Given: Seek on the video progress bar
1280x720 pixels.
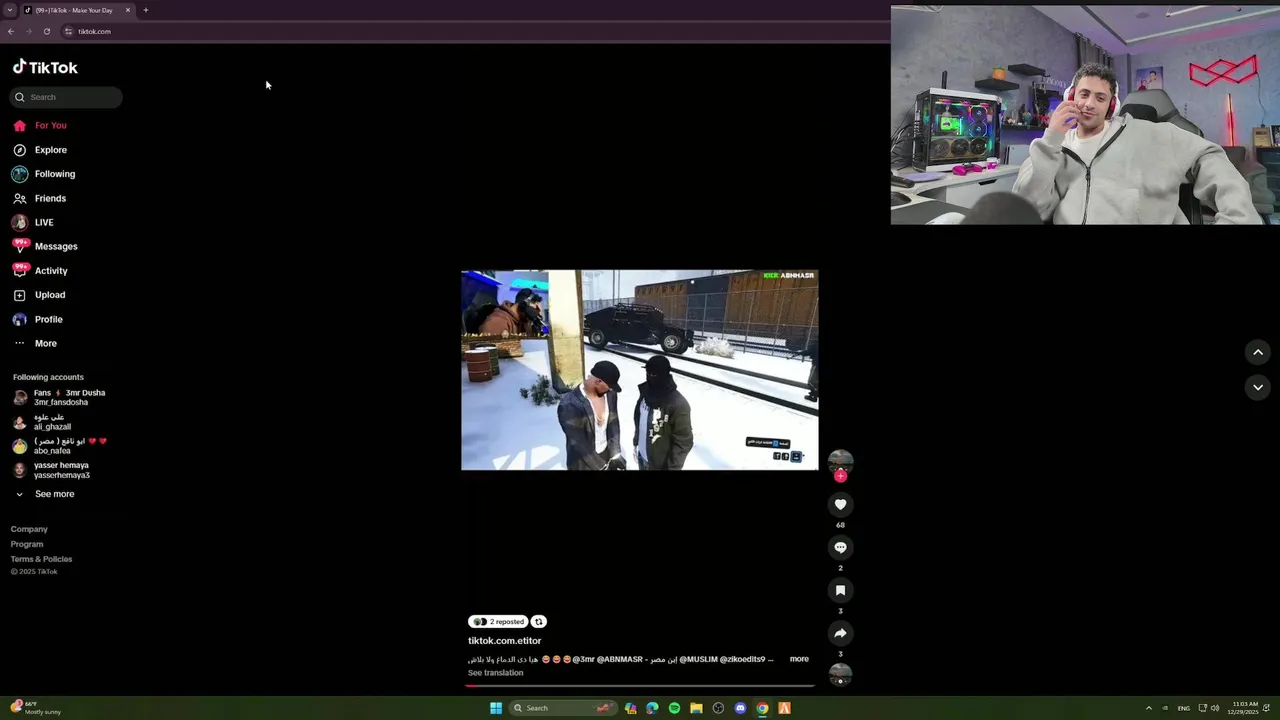Looking at the screenshot, I should [640, 686].
